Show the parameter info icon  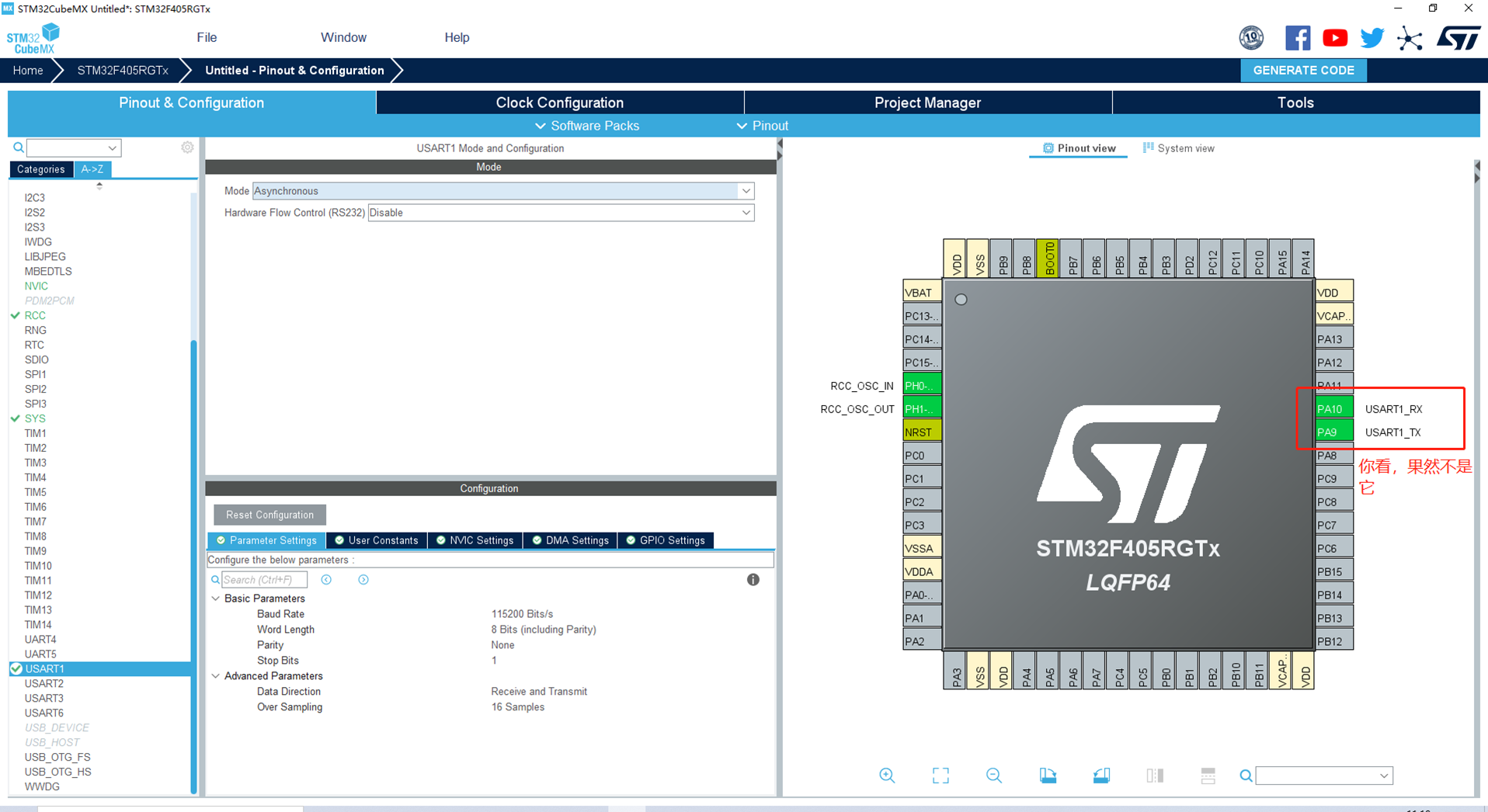pos(753,580)
